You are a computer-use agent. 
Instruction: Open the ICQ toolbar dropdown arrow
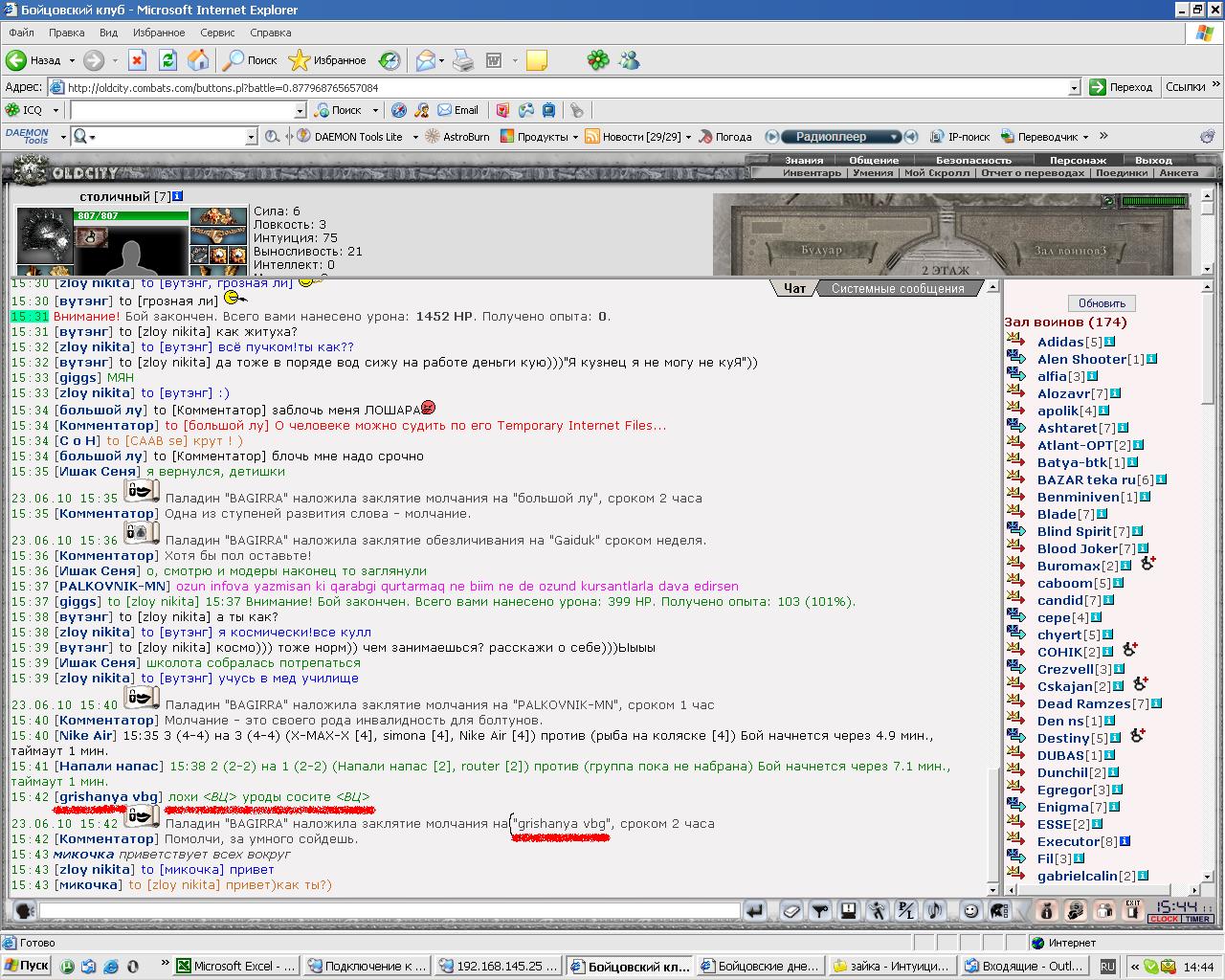click(x=56, y=110)
